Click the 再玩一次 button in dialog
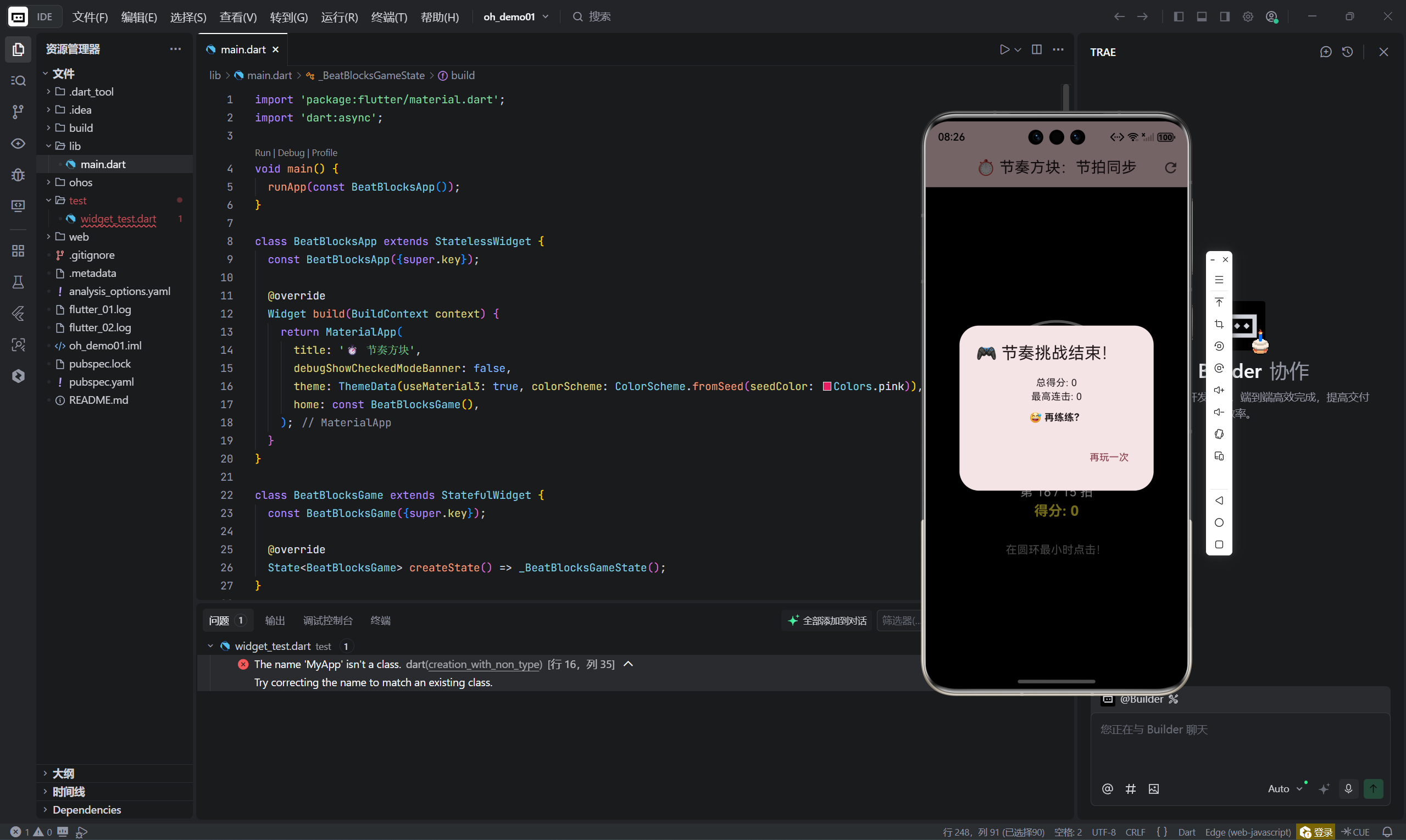Viewport: 1406px width, 840px height. [x=1108, y=457]
